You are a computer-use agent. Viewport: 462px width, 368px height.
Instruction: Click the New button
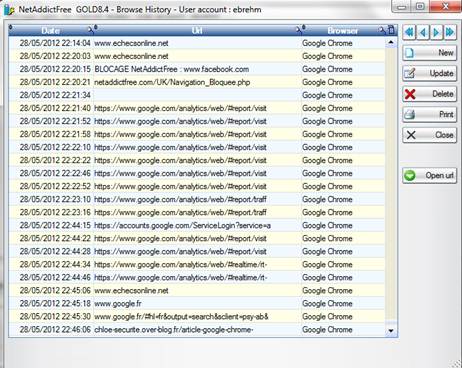pyautogui.click(x=429, y=53)
